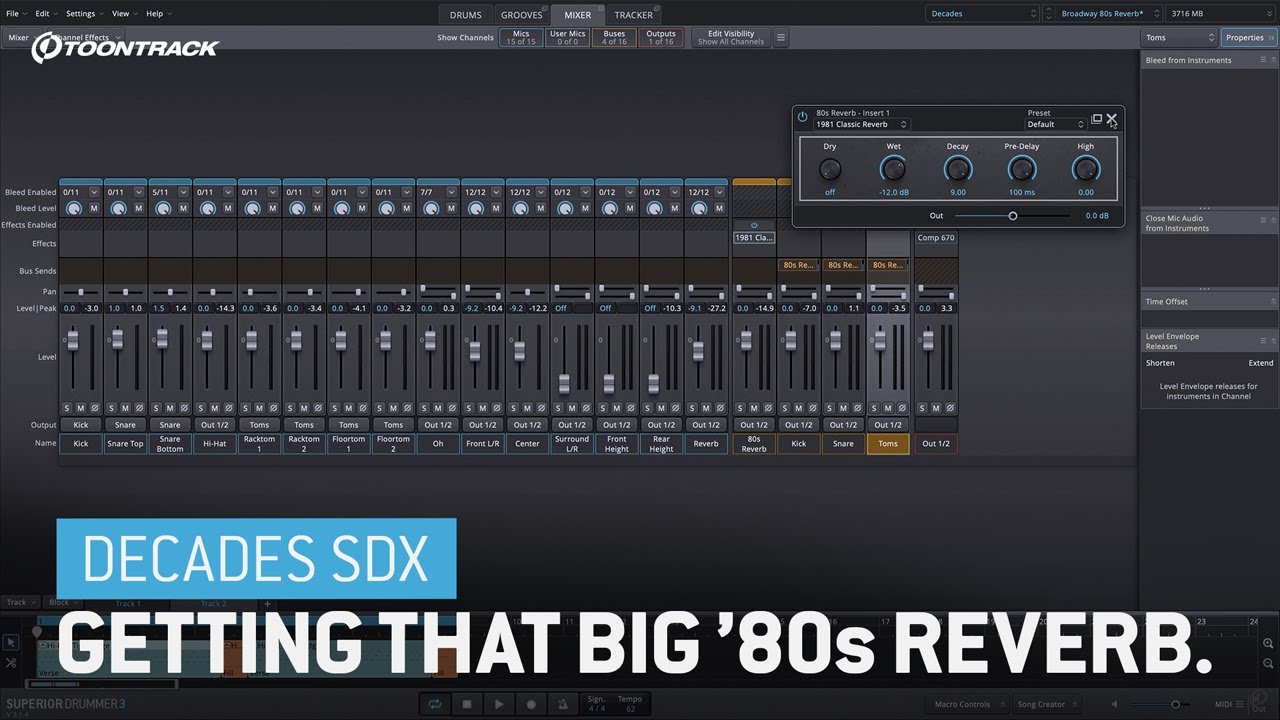Viewport: 1280px width, 720px height.
Task: Click the reverb Out level slider
Action: pos(1012,216)
